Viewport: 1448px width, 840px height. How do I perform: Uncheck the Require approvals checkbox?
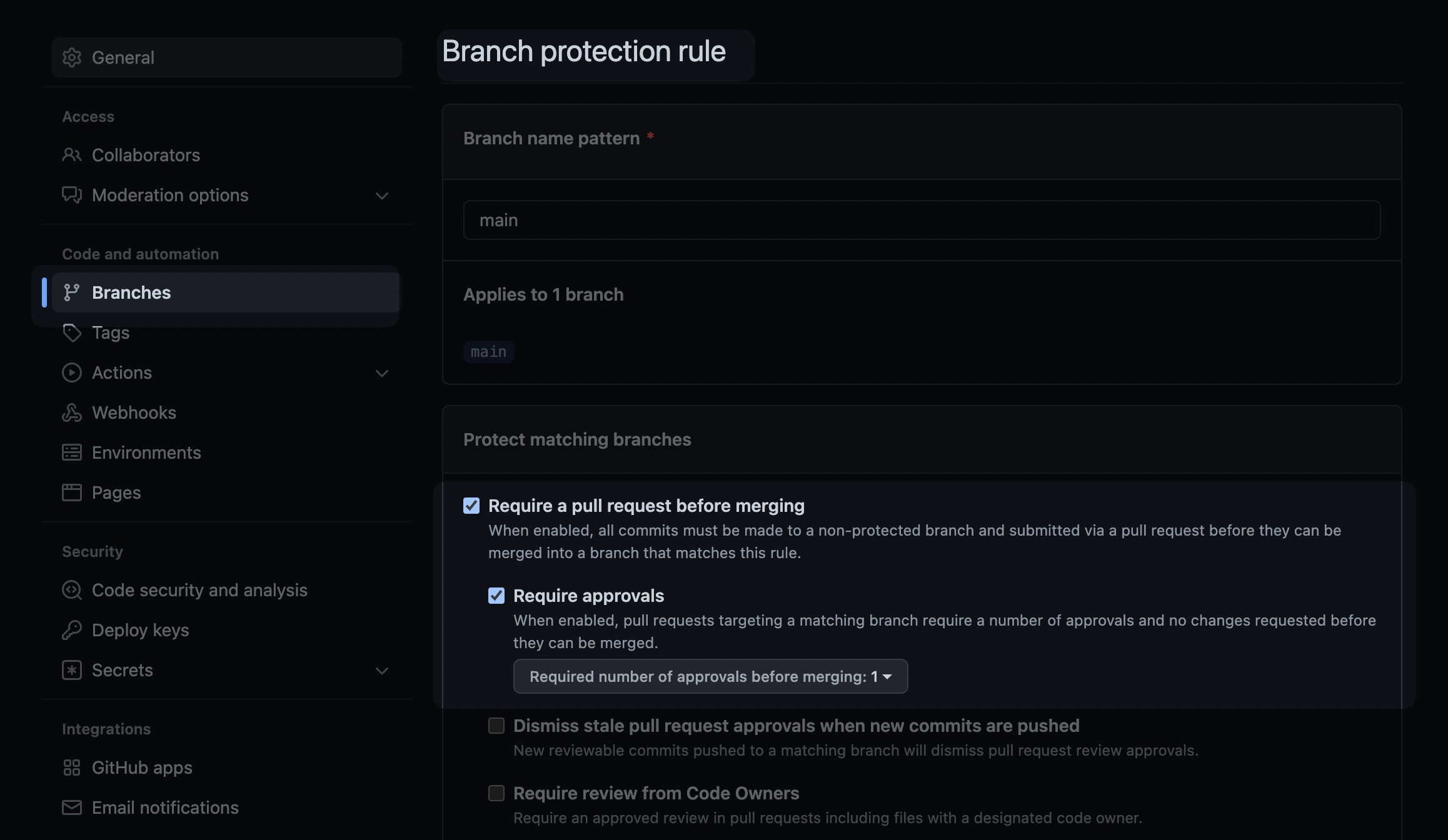pos(496,596)
